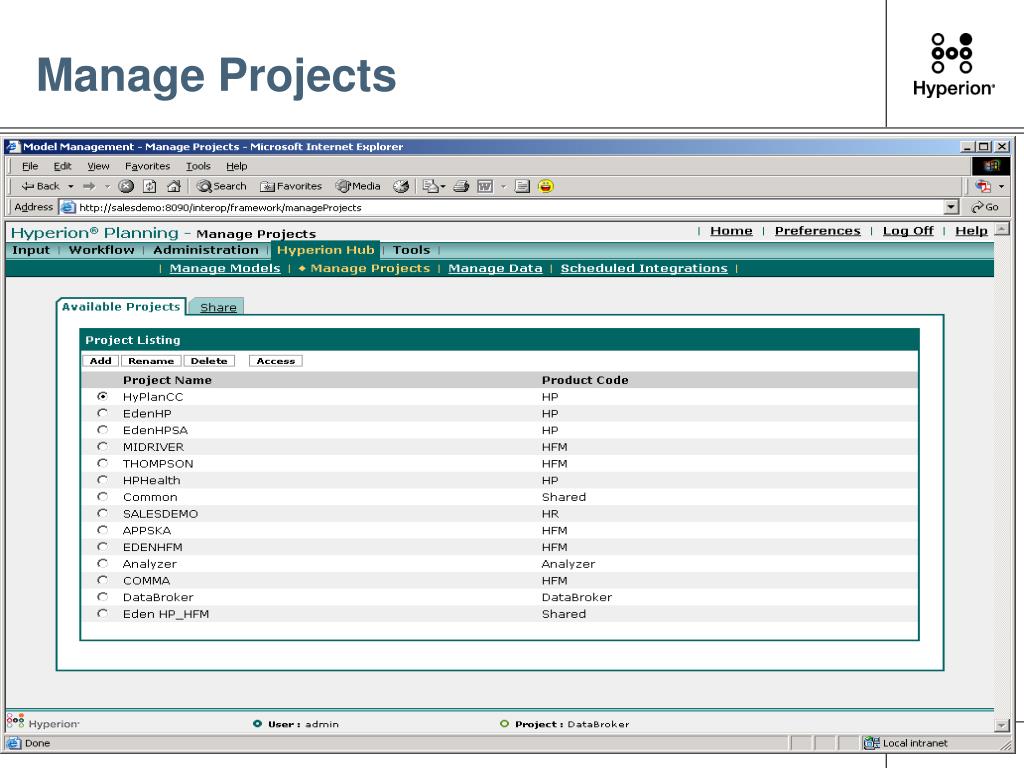Select the EdenHP project radio button
This screenshot has width=1024, height=768.
tap(103, 413)
